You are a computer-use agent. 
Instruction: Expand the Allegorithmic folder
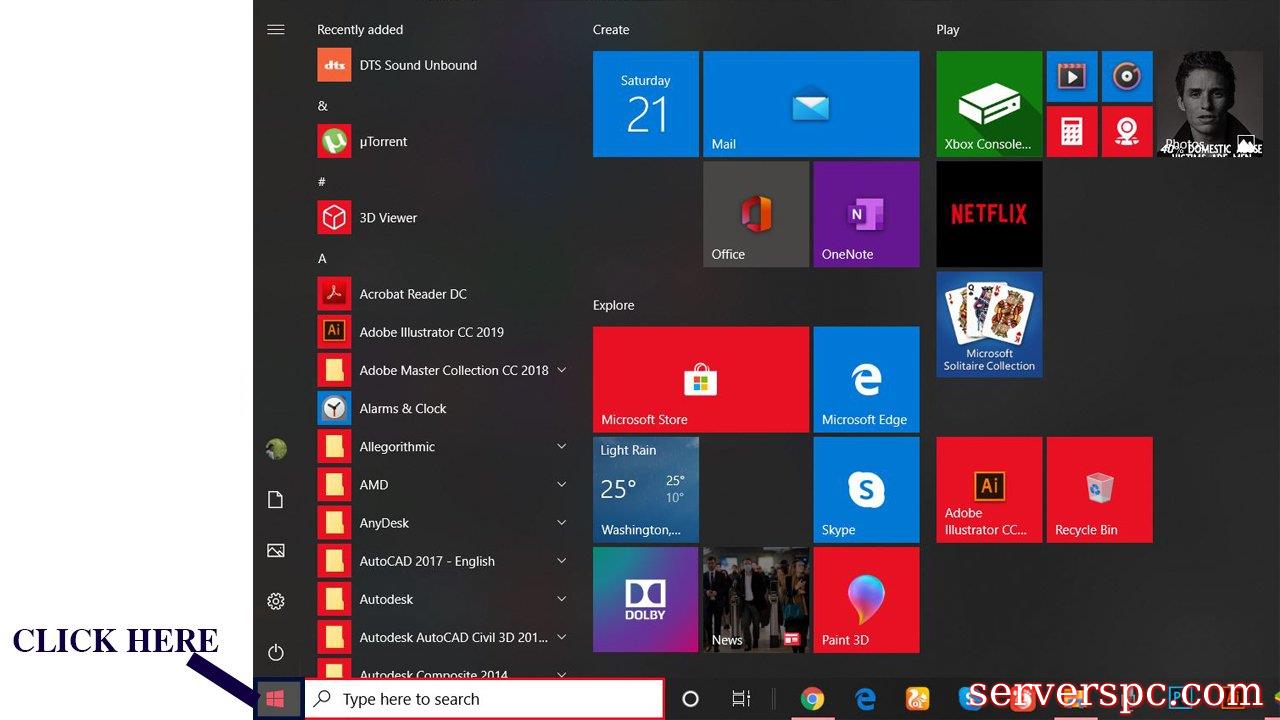click(561, 447)
